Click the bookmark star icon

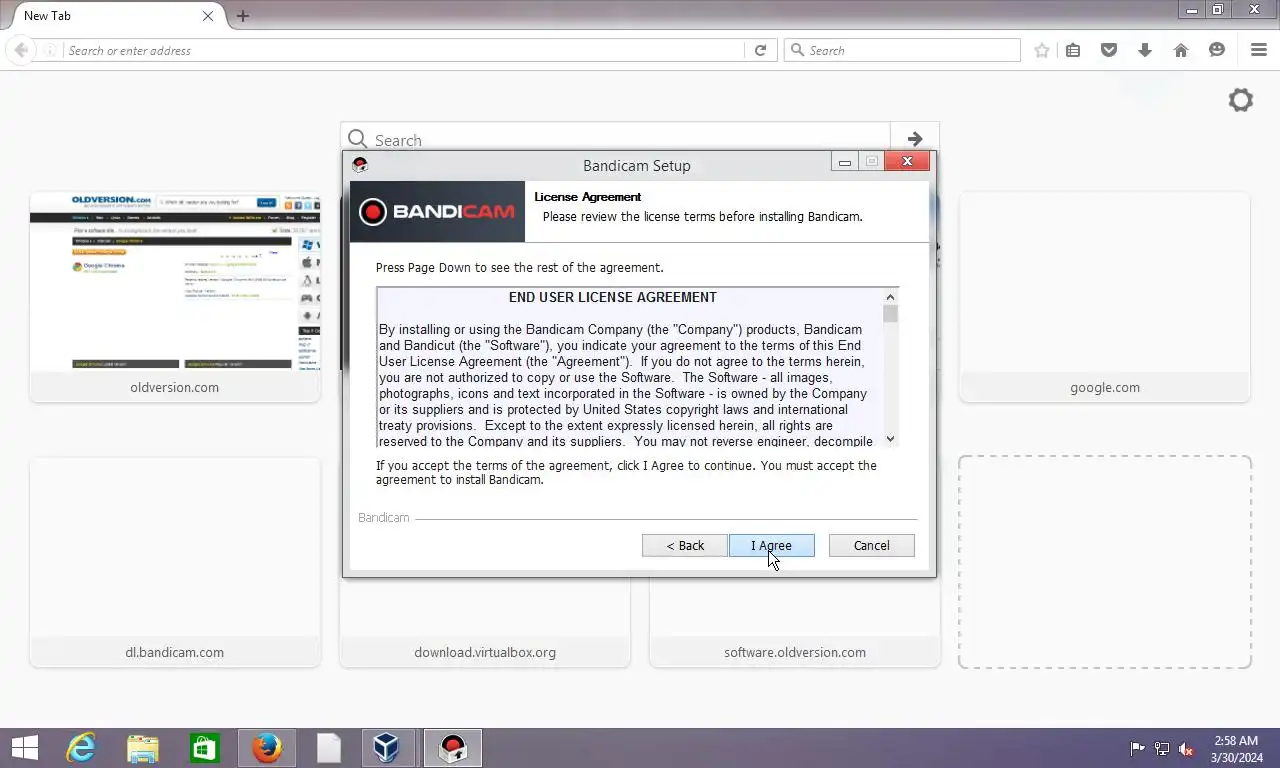click(1042, 50)
